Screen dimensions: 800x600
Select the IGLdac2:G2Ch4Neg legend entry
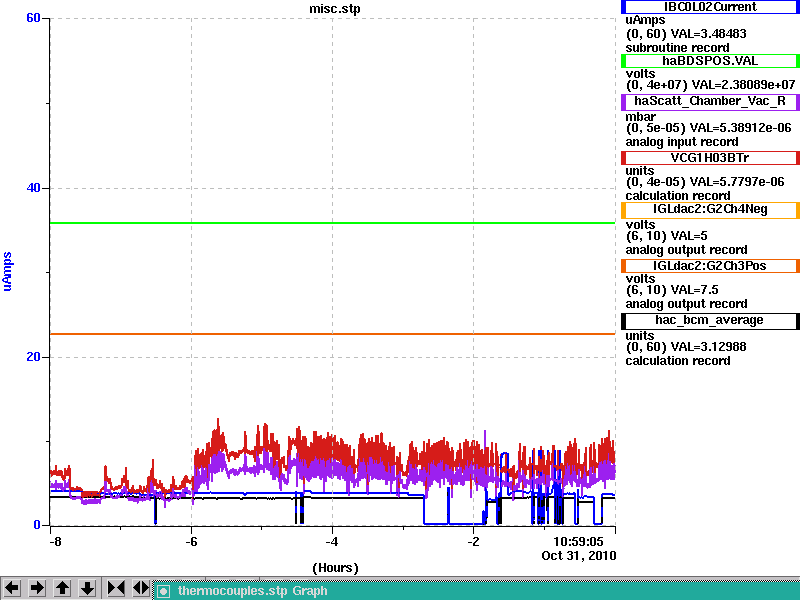(710, 210)
